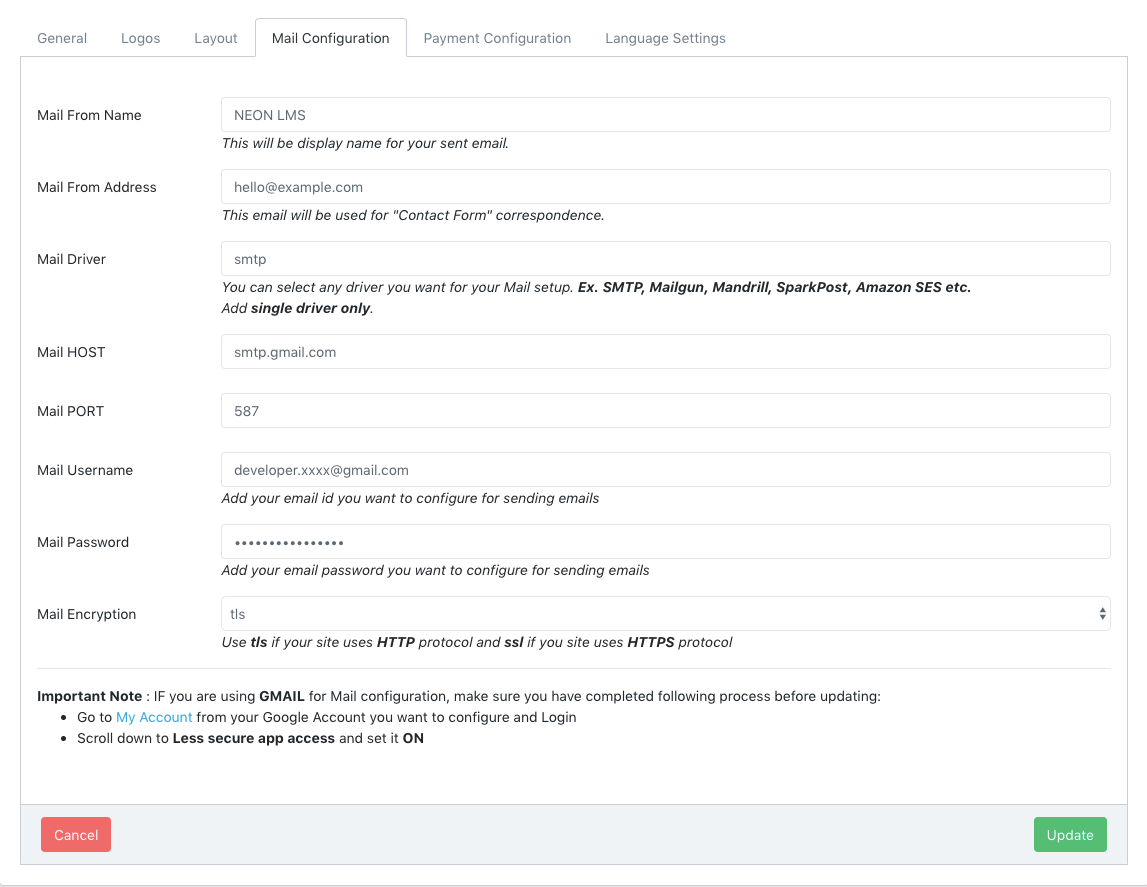
Task: Select the Mail Configuration tab
Action: pos(330,38)
